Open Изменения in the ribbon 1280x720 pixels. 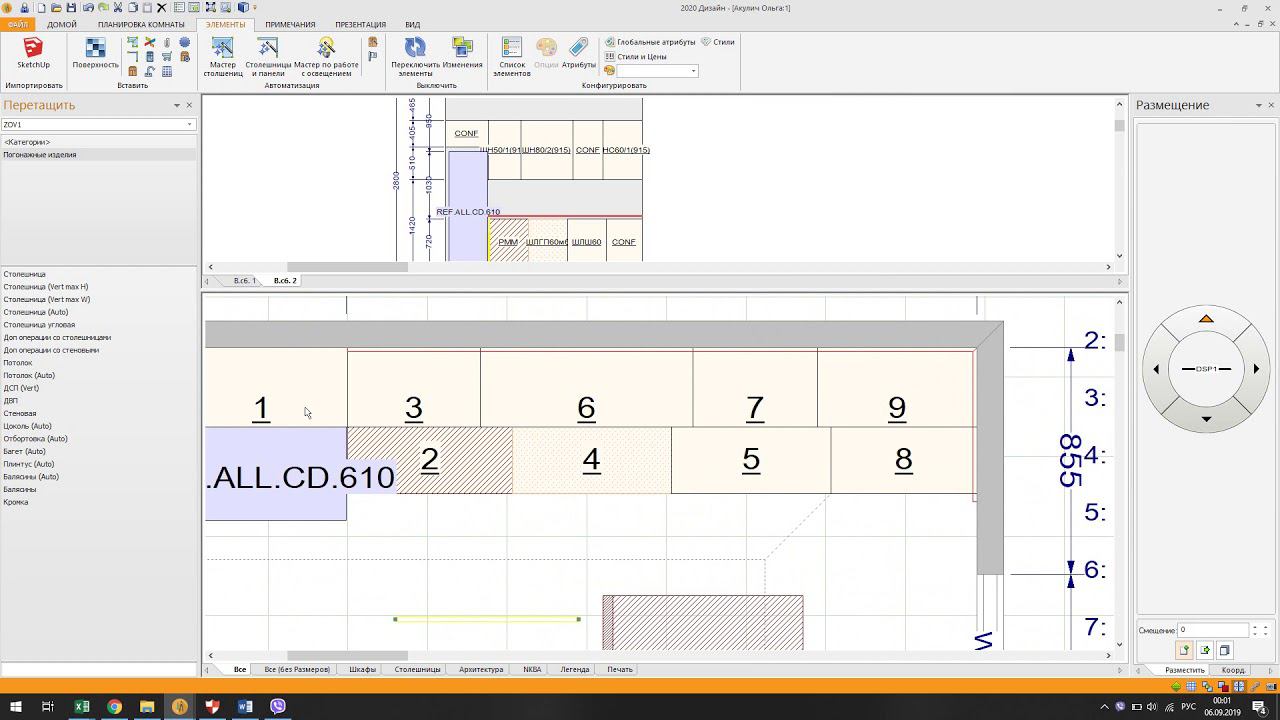(462, 54)
